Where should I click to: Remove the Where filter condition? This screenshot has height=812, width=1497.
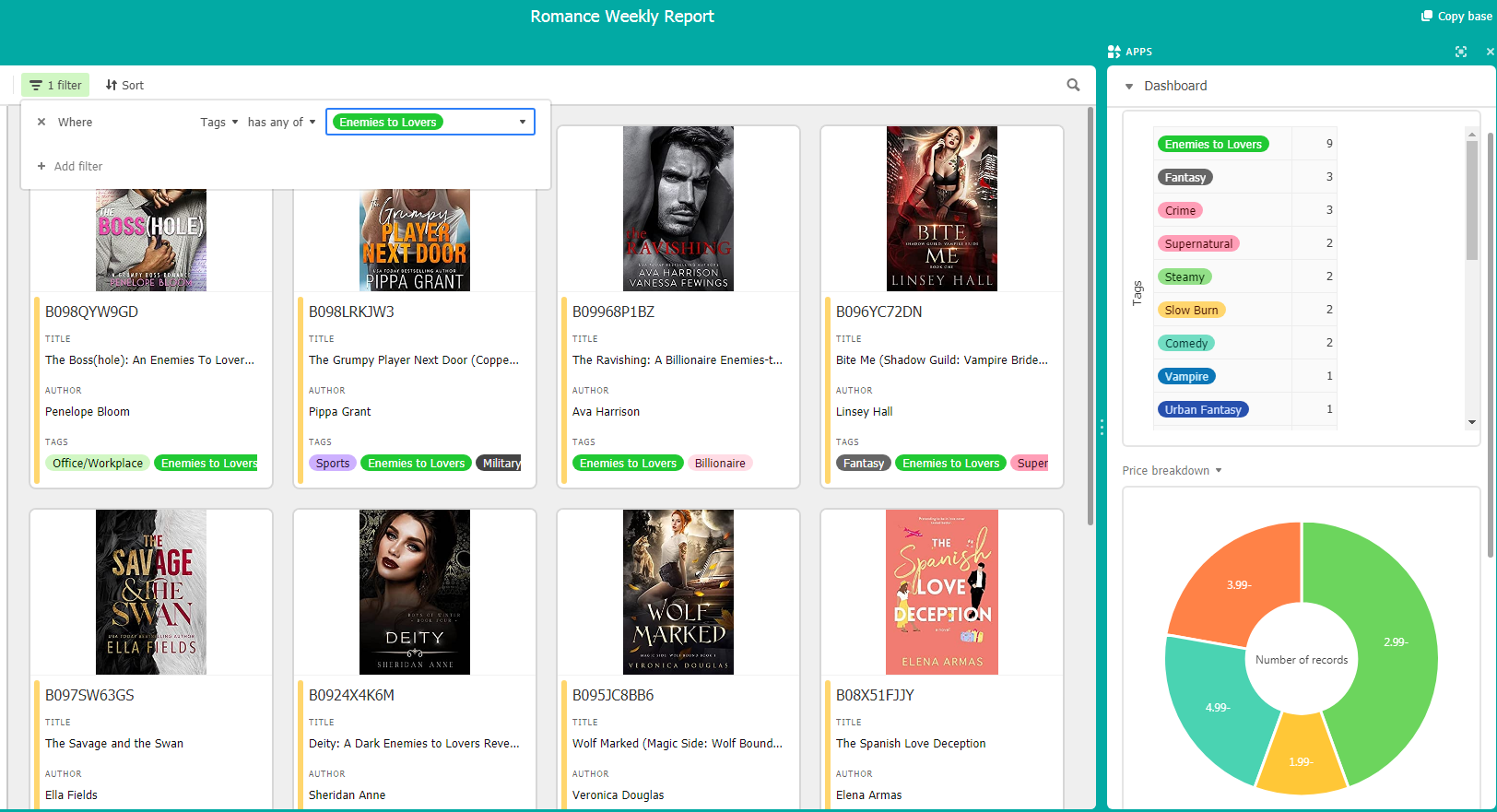41,122
